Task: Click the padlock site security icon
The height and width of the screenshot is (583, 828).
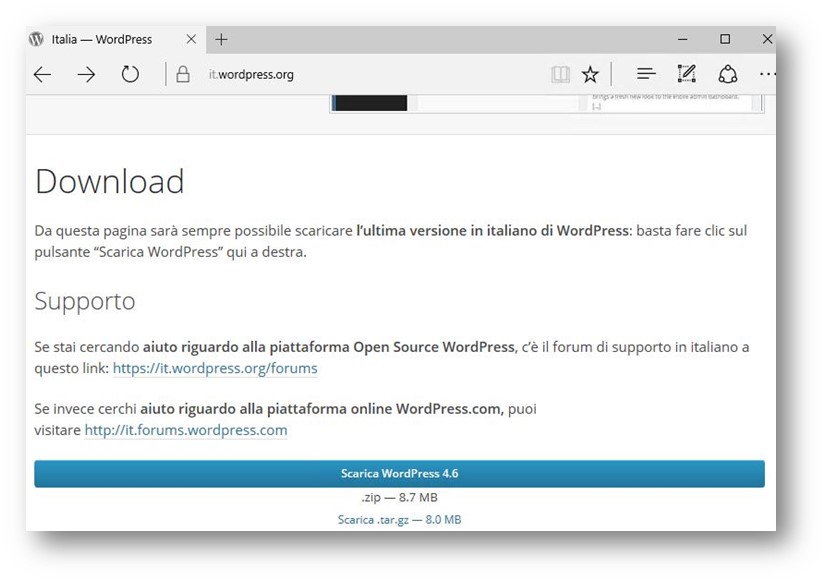Action: 183,74
